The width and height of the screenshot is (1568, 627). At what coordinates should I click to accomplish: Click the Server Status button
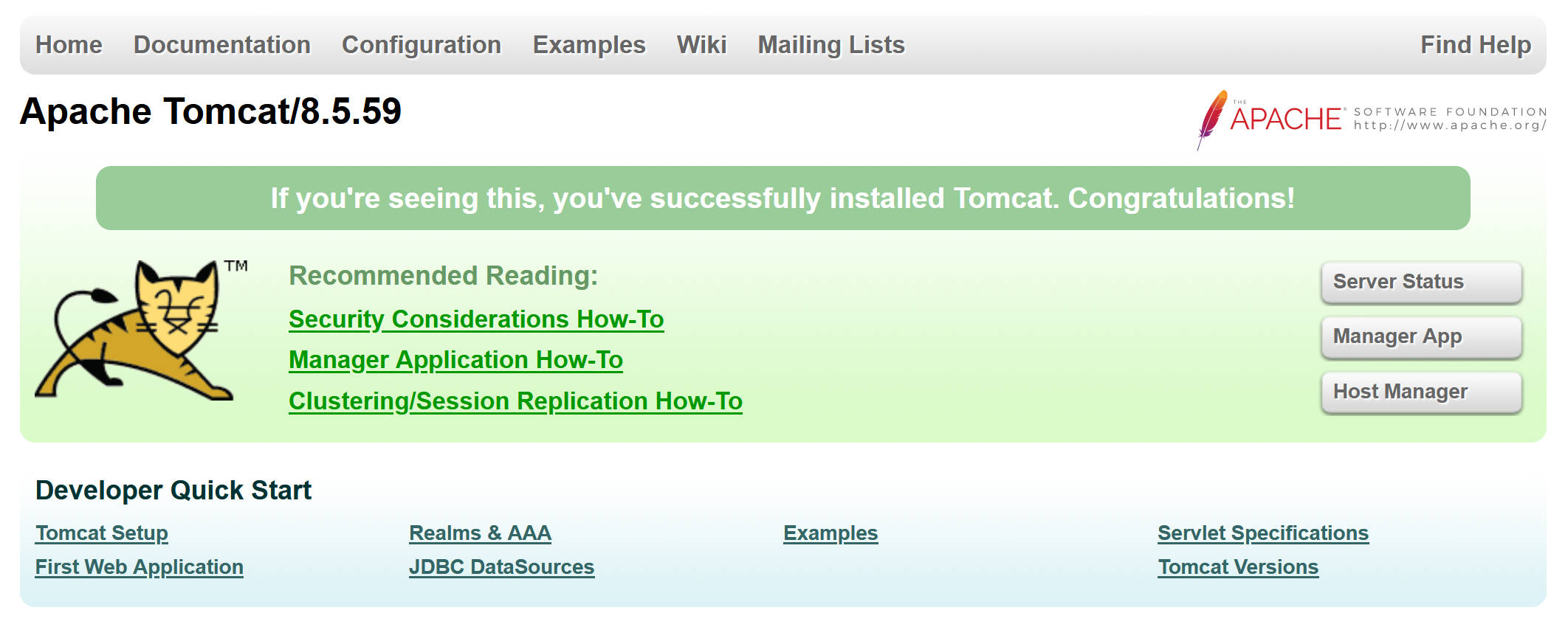pos(1421,282)
